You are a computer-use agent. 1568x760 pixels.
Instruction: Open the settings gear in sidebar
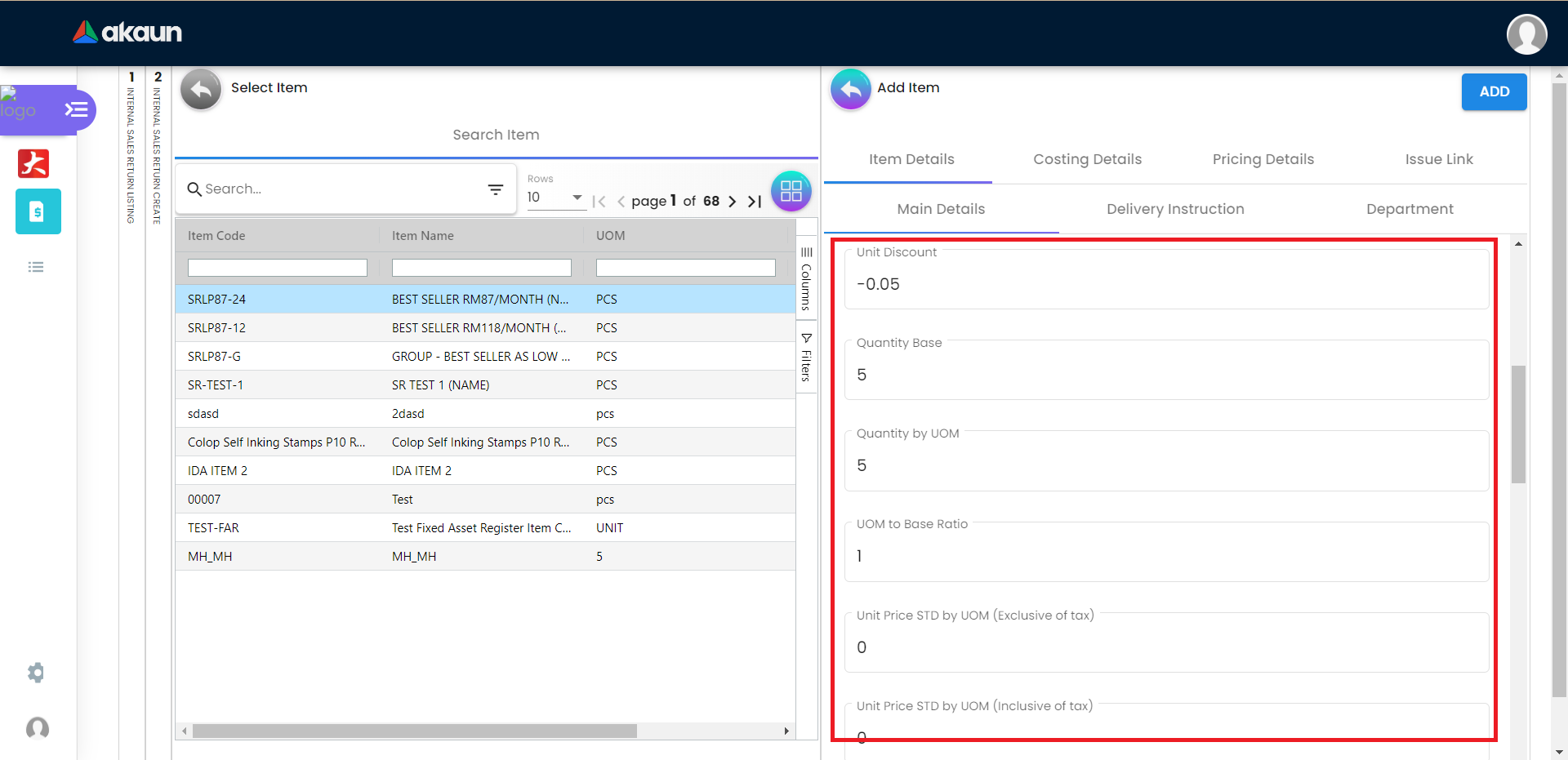click(36, 673)
